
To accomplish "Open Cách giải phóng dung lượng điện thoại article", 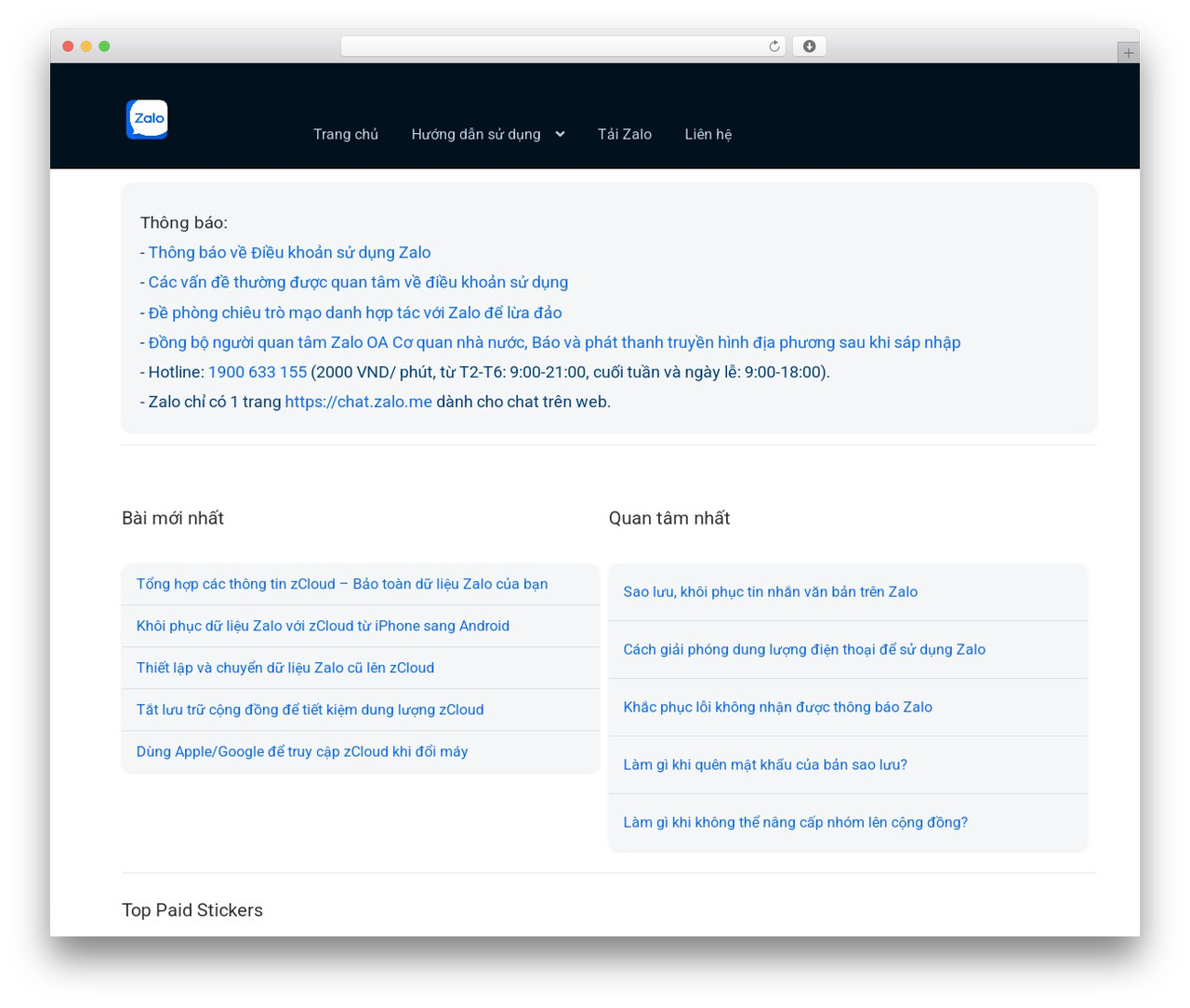I will point(804,649).
